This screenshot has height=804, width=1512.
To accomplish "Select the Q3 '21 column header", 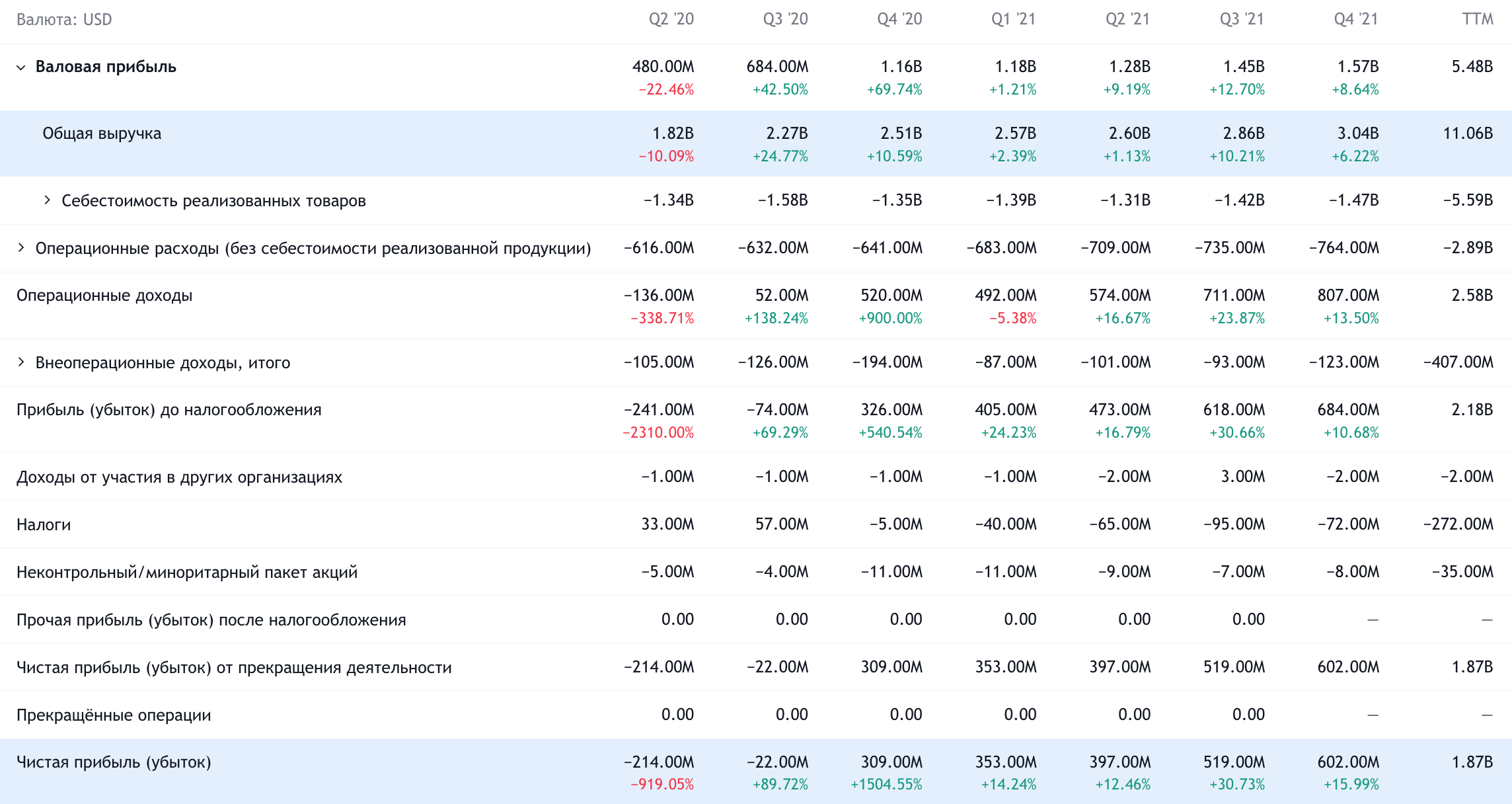I will point(1242,19).
